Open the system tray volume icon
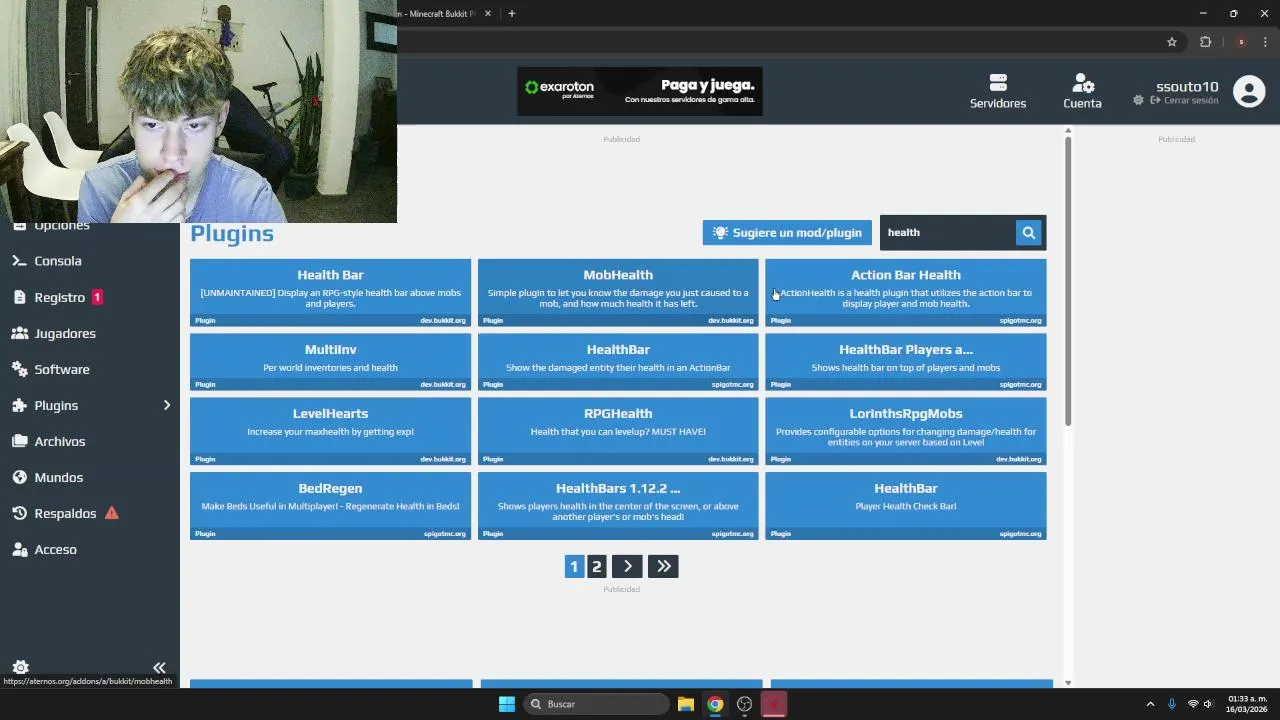1280x720 pixels. [x=1208, y=704]
